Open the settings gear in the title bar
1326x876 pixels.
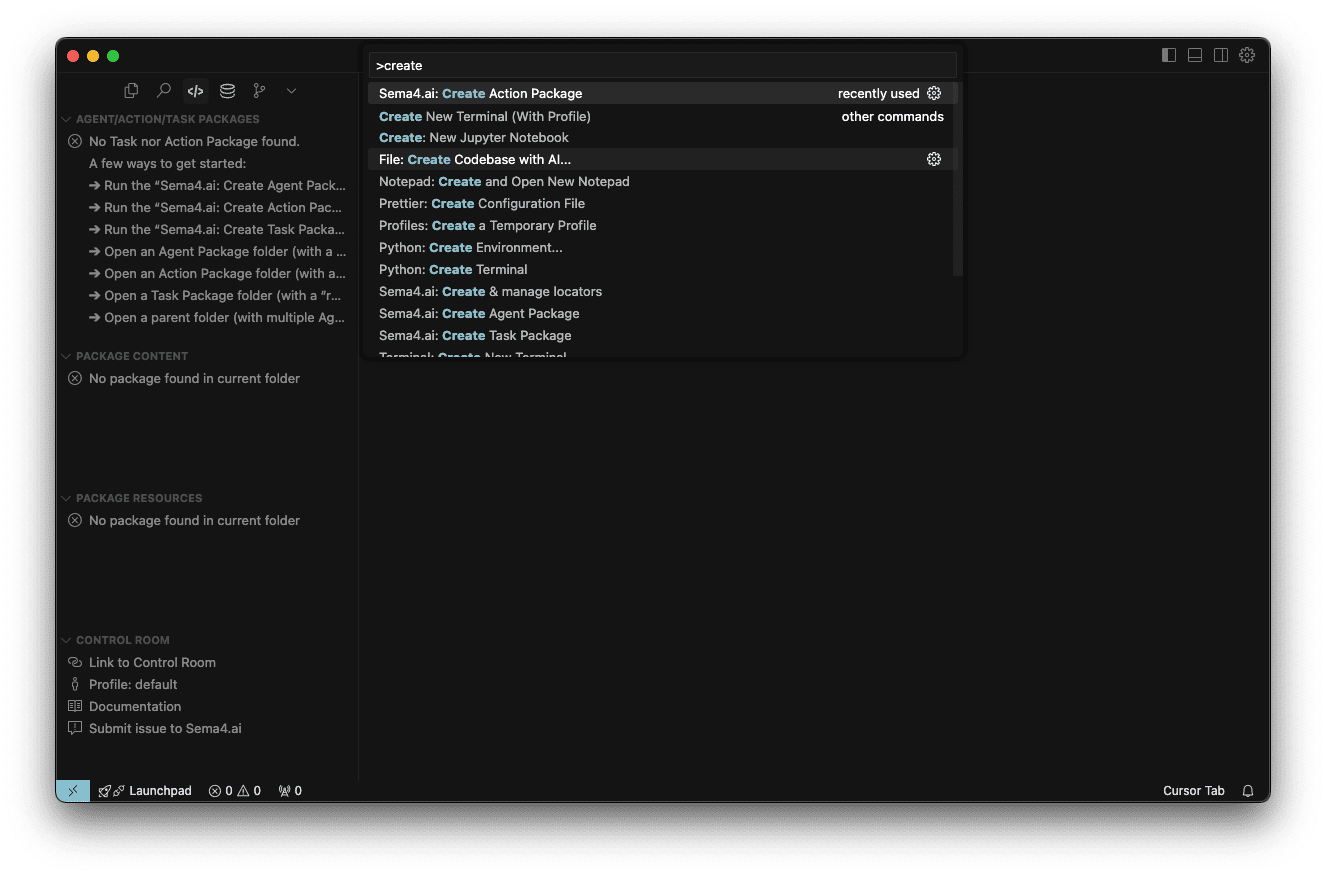pos(1247,55)
